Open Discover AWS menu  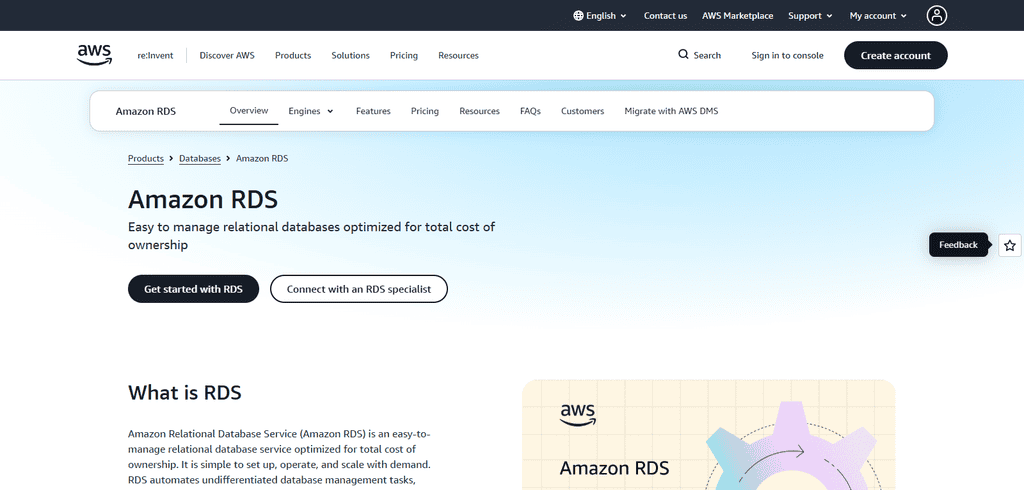pos(227,56)
